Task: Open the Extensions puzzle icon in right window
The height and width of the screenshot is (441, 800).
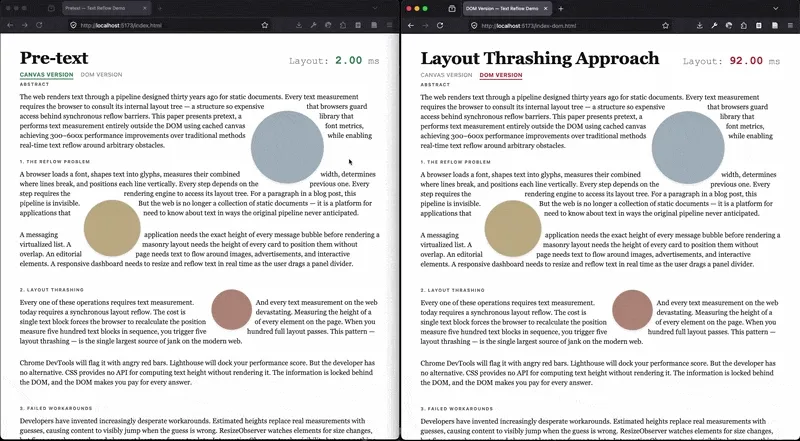Action: pos(744,26)
